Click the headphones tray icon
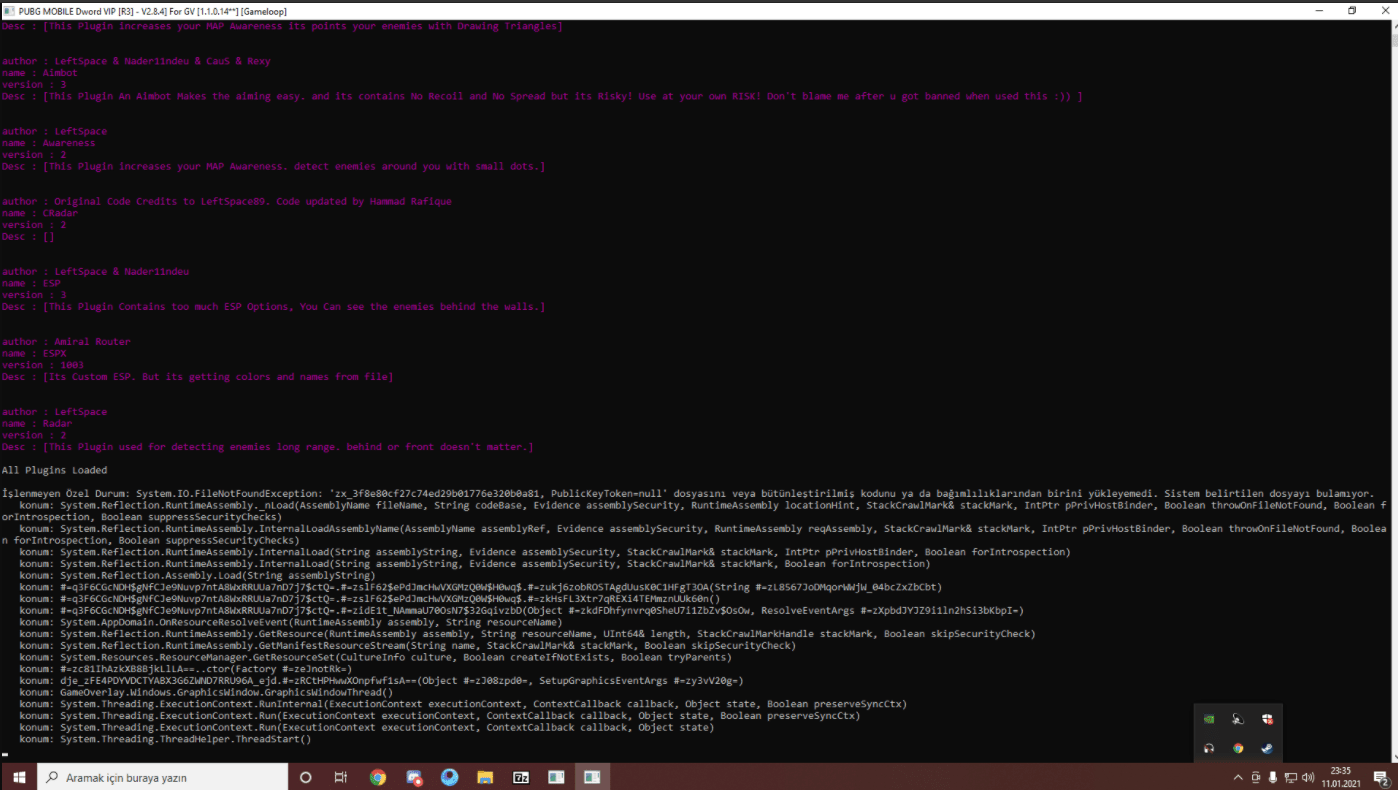 coord(1210,747)
